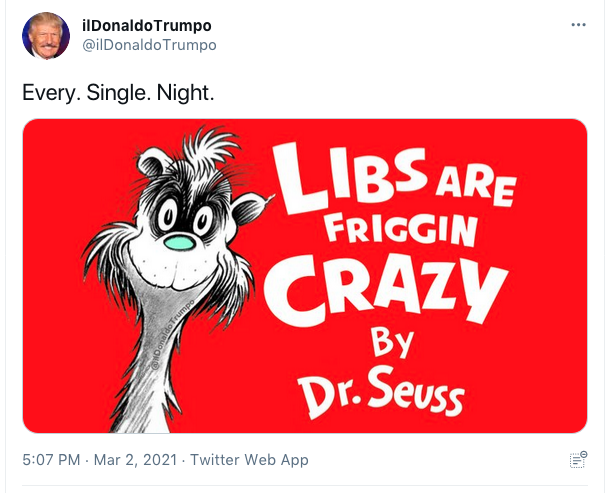612x493 pixels.
Task: Click the @ilDonaldoTrumpo handle
Action: [148, 45]
